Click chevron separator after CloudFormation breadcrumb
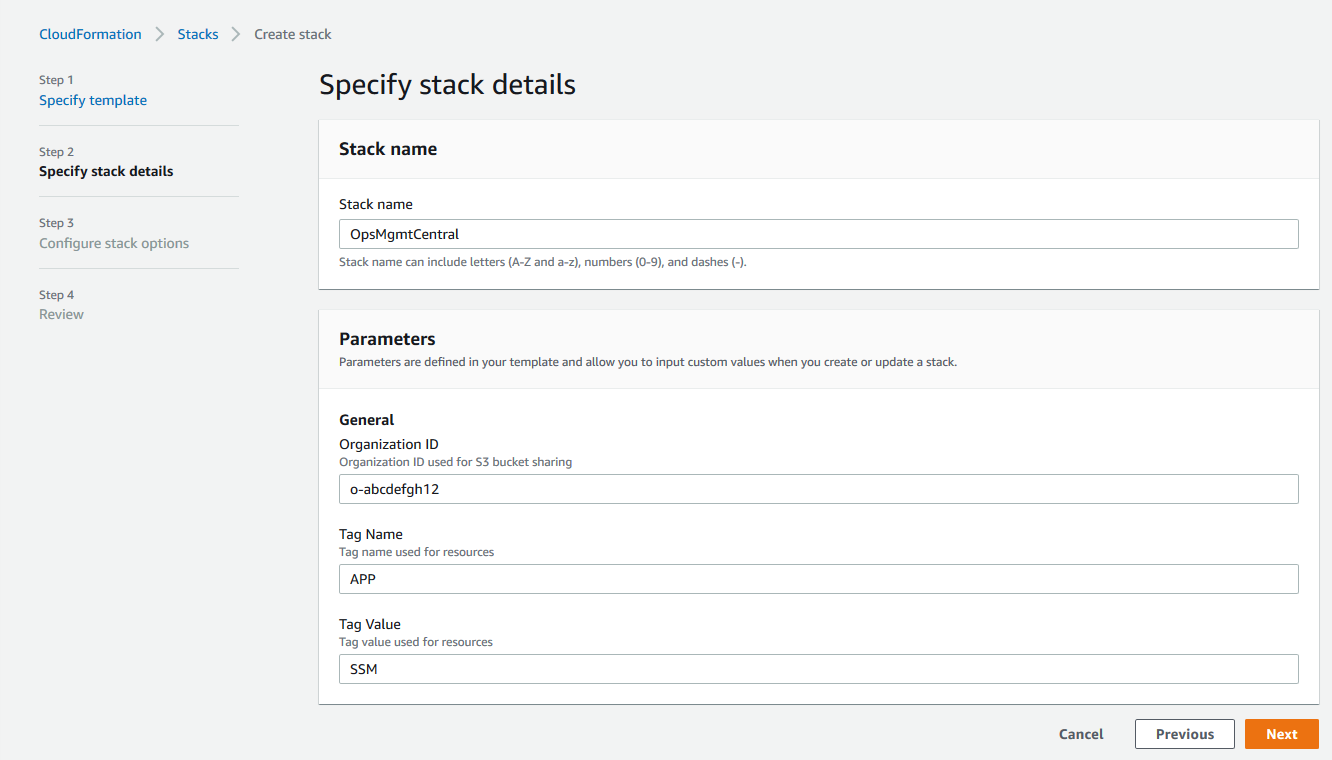Screen dimensions: 1332x760 (160, 34)
